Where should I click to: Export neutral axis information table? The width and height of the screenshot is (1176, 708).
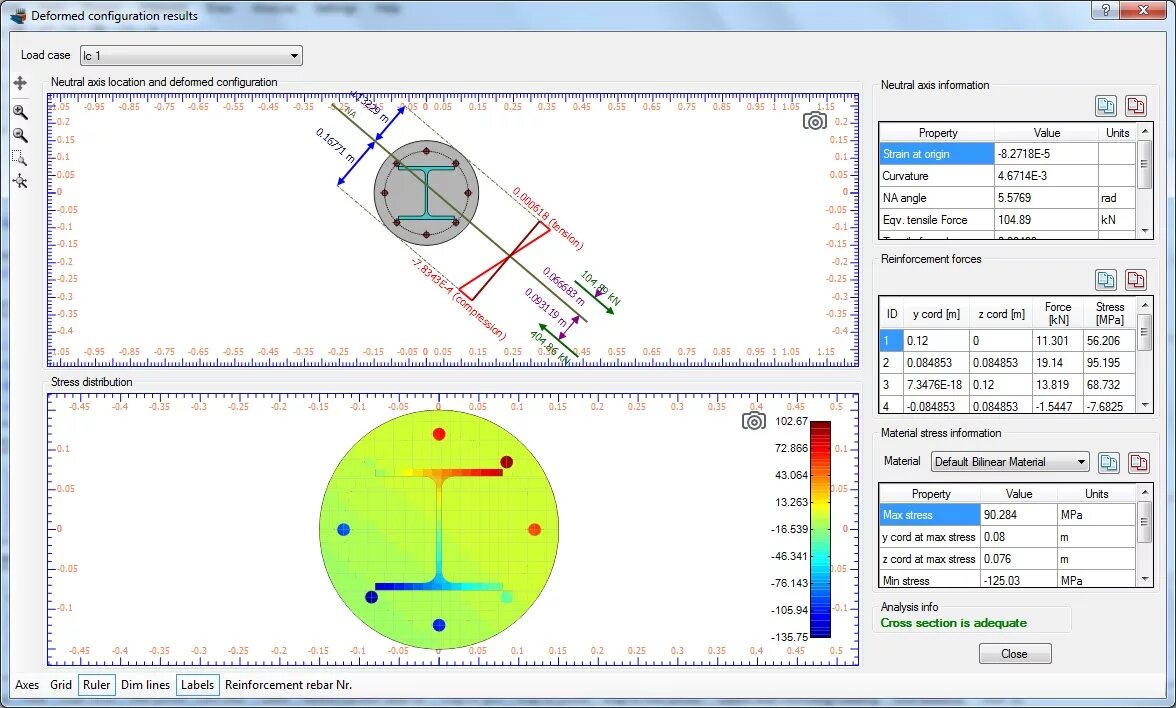click(1136, 106)
